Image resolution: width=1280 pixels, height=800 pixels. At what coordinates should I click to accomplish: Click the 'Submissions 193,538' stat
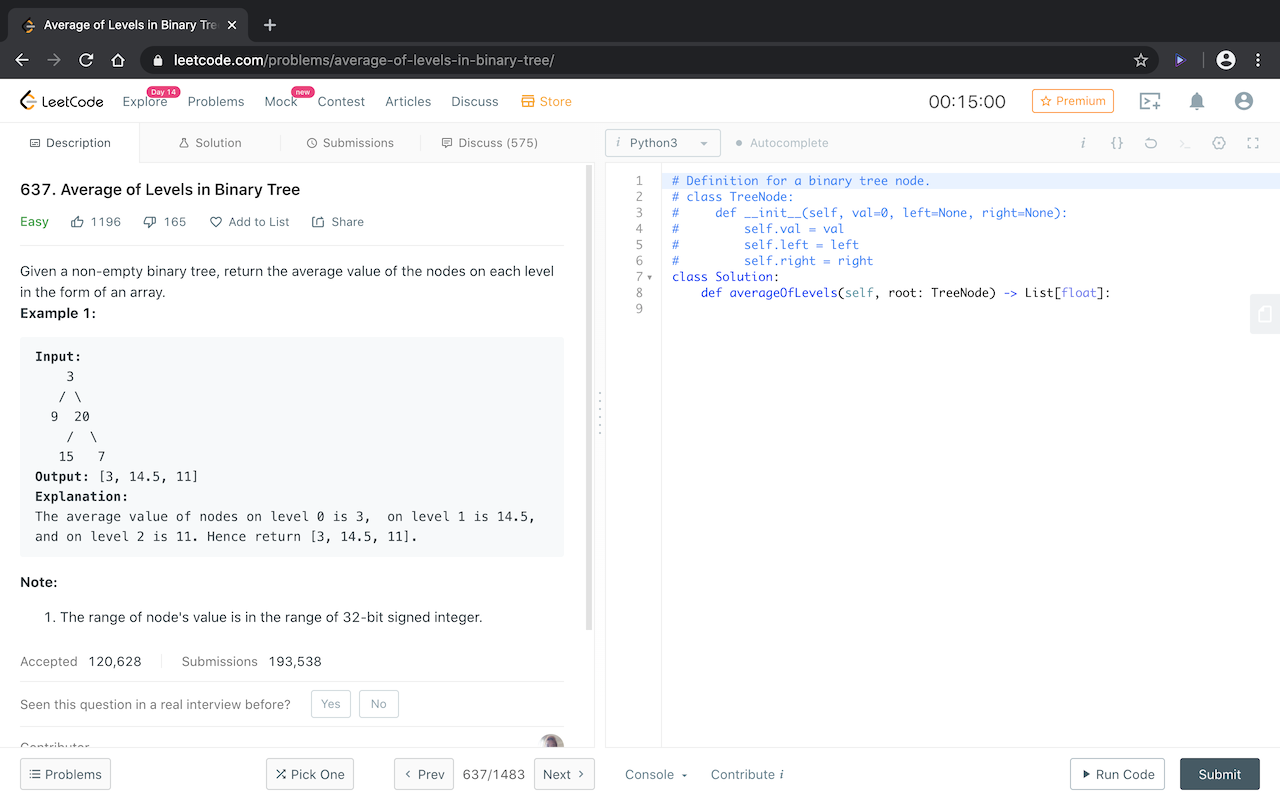click(x=251, y=661)
